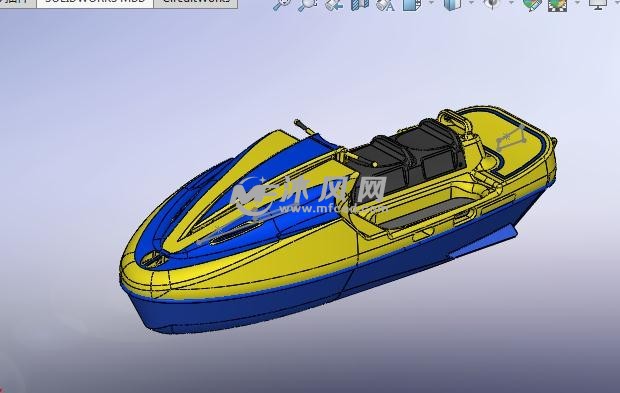Select the leftmost partially visible tab
620x393 pixels.
click(x=18, y=3)
